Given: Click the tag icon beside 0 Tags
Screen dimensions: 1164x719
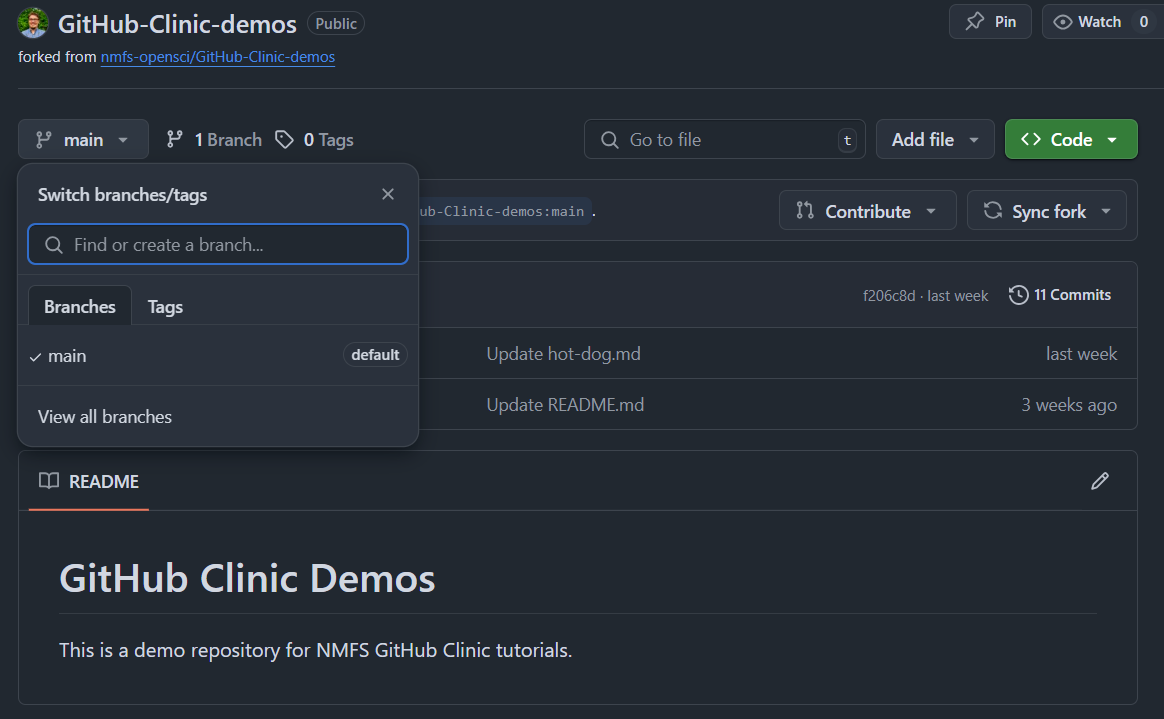Looking at the screenshot, I should [x=284, y=139].
